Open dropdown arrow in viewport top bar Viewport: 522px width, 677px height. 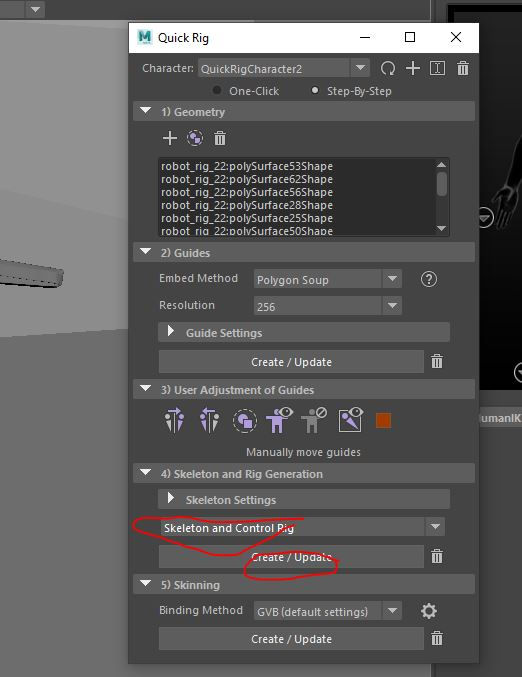pos(35,9)
